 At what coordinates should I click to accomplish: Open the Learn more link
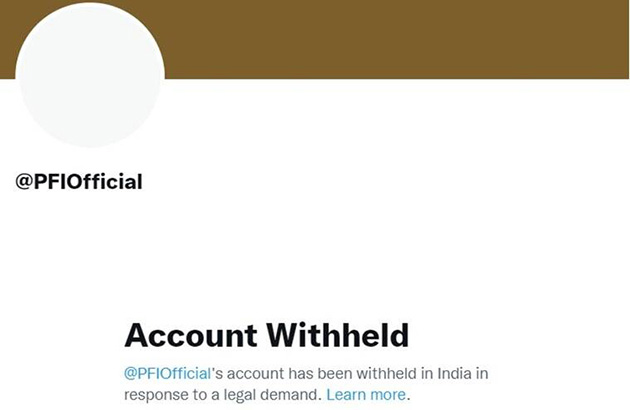[x=366, y=395]
